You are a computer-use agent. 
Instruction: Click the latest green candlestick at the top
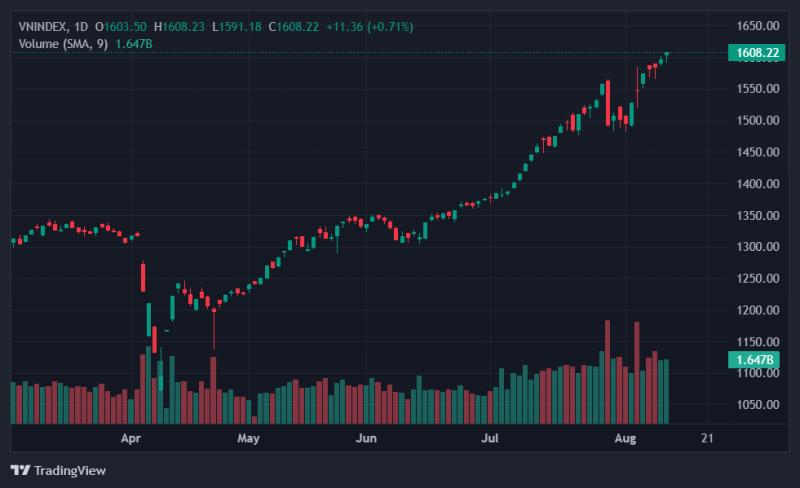[666, 56]
